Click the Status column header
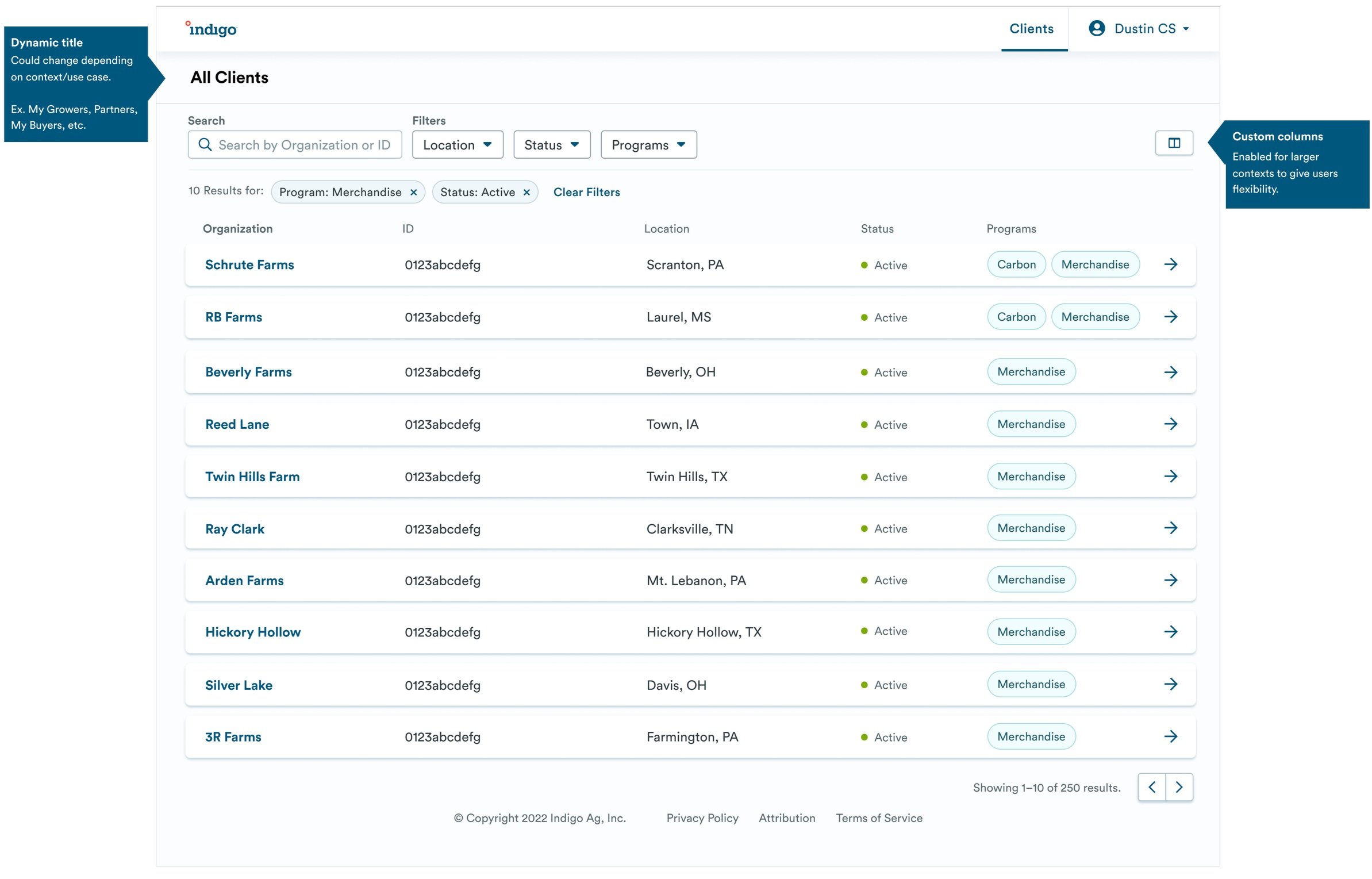The image size is (1372, 879). click(x=877, y=229)
